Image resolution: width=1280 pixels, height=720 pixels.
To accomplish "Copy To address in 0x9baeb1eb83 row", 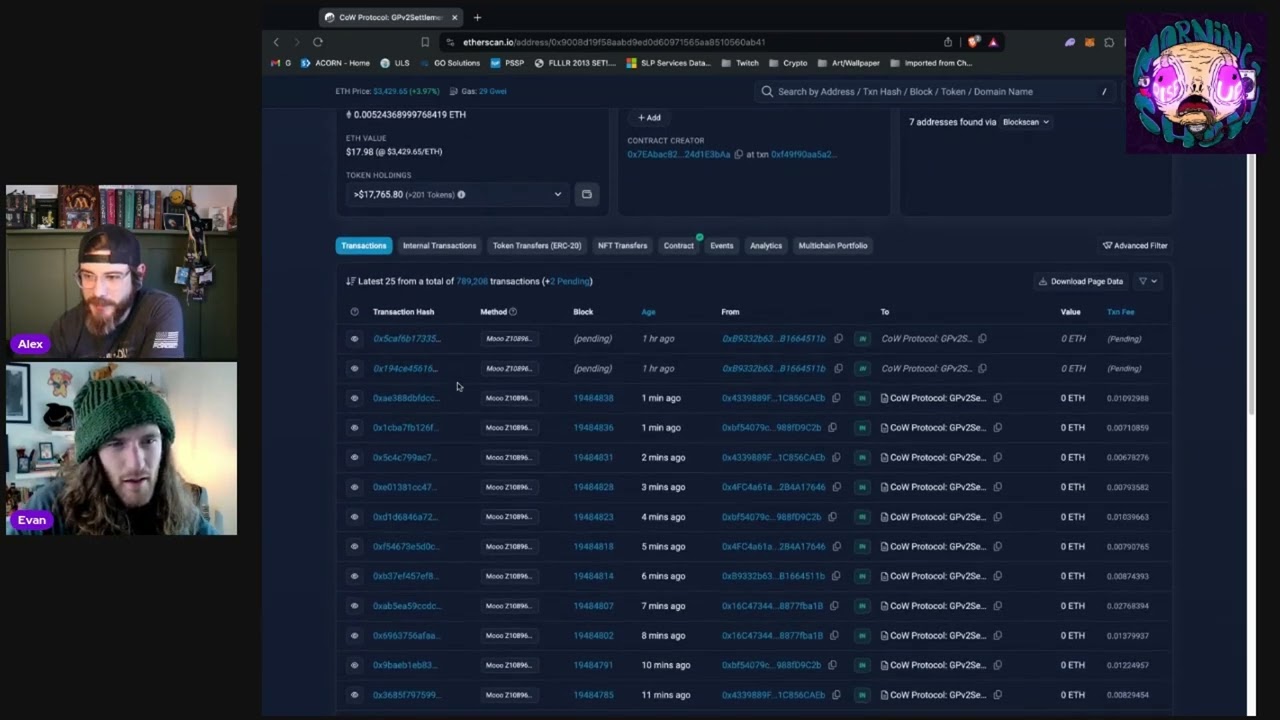I will 997,665.
